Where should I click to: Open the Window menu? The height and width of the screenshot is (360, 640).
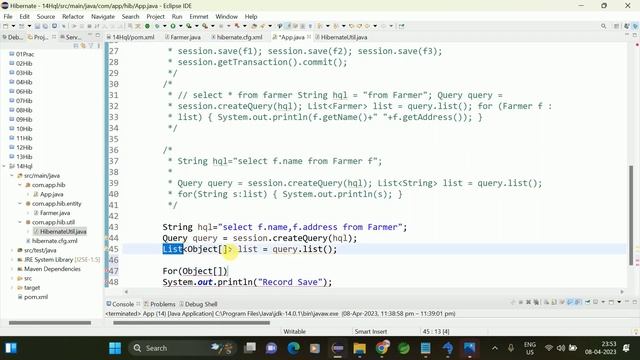227,16
